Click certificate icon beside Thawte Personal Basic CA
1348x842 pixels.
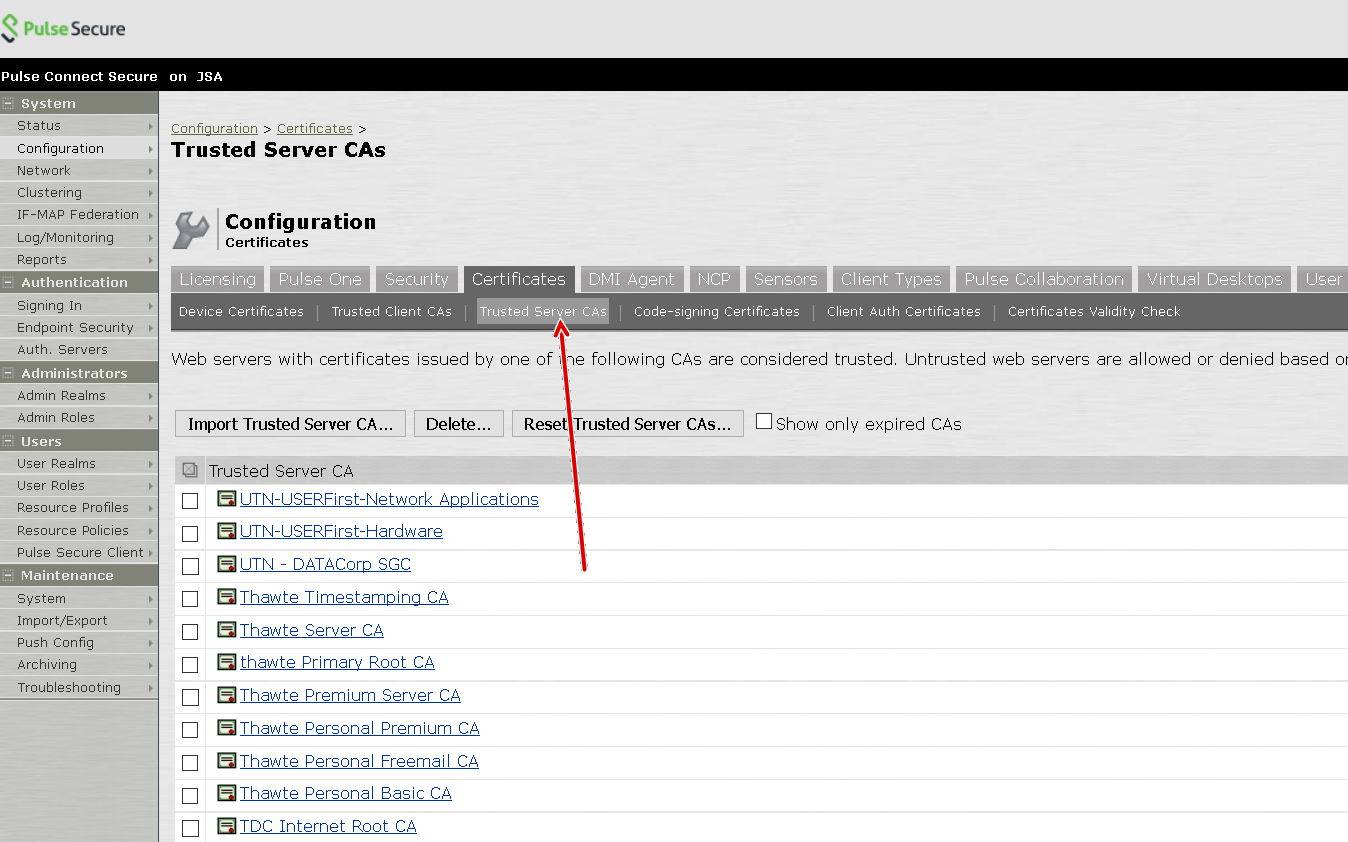tap(227, 793)
